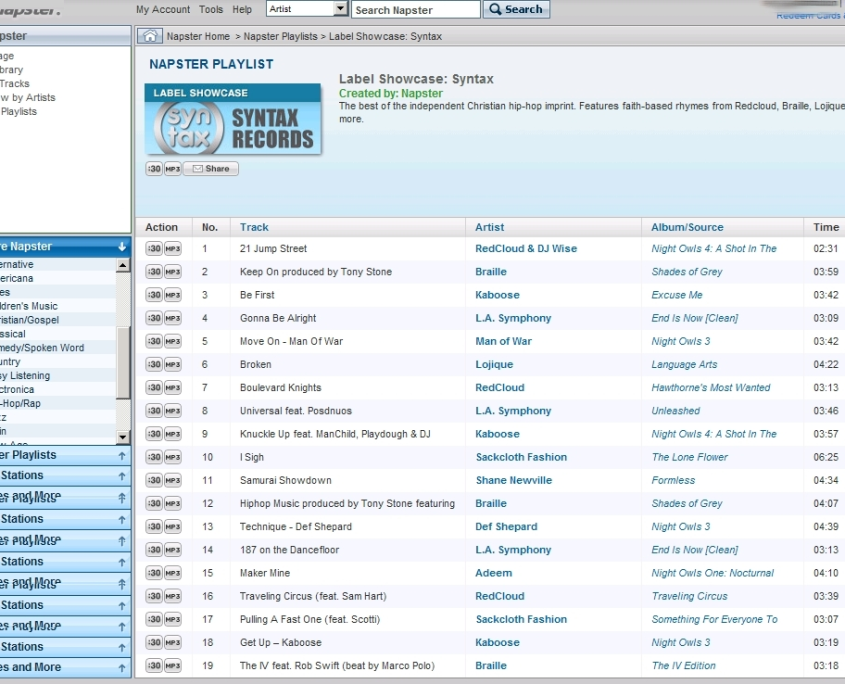845x684 pixels.
Task: Open album Unleashed
Action: pyautogui.click(x=675, y=411)
